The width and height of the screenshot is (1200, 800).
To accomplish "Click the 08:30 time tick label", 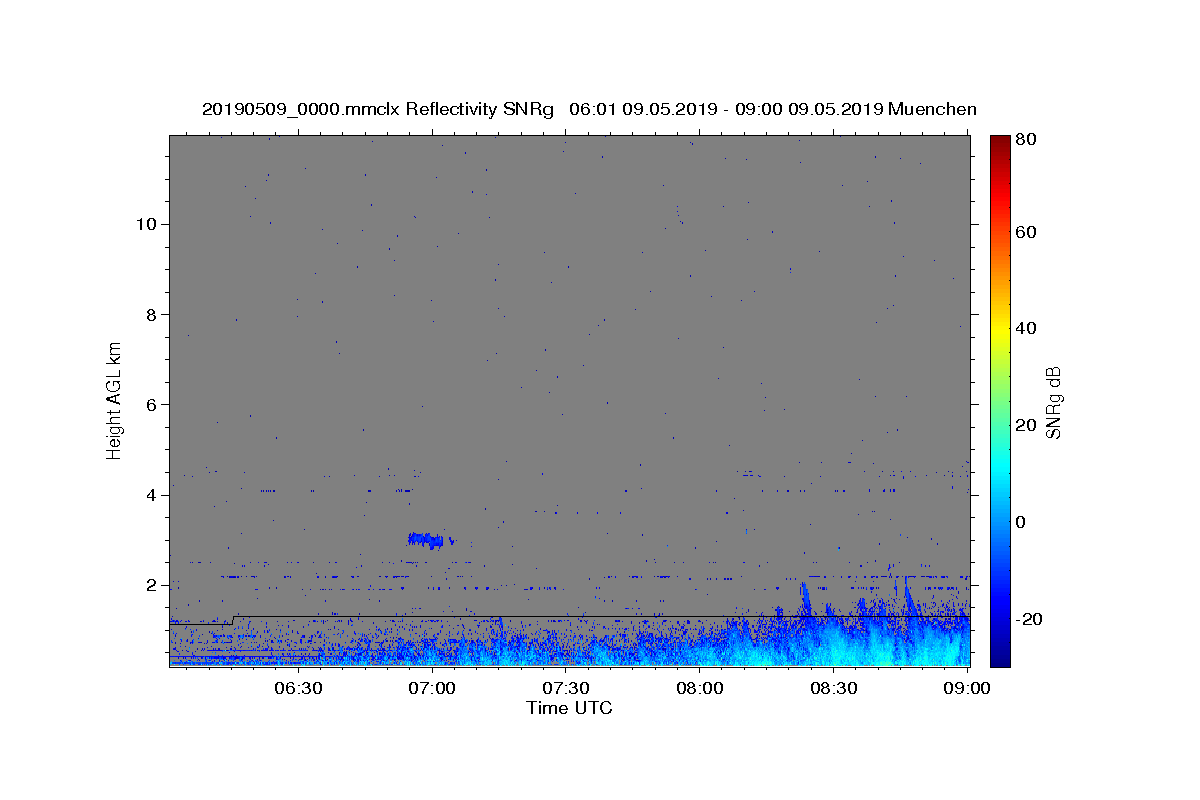I will coord(834,688).
